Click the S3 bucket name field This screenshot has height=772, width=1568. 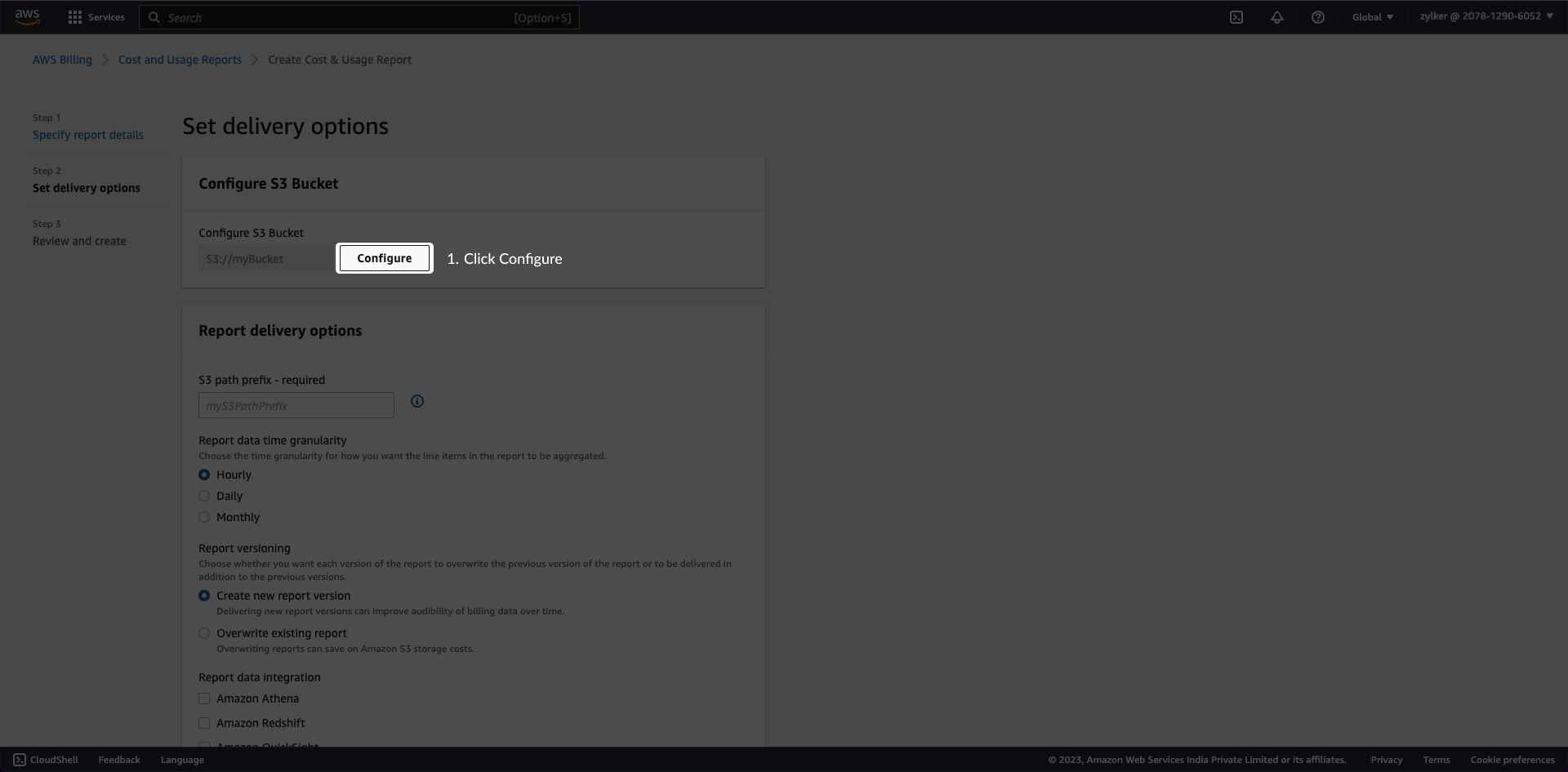(x=265, y=259)
